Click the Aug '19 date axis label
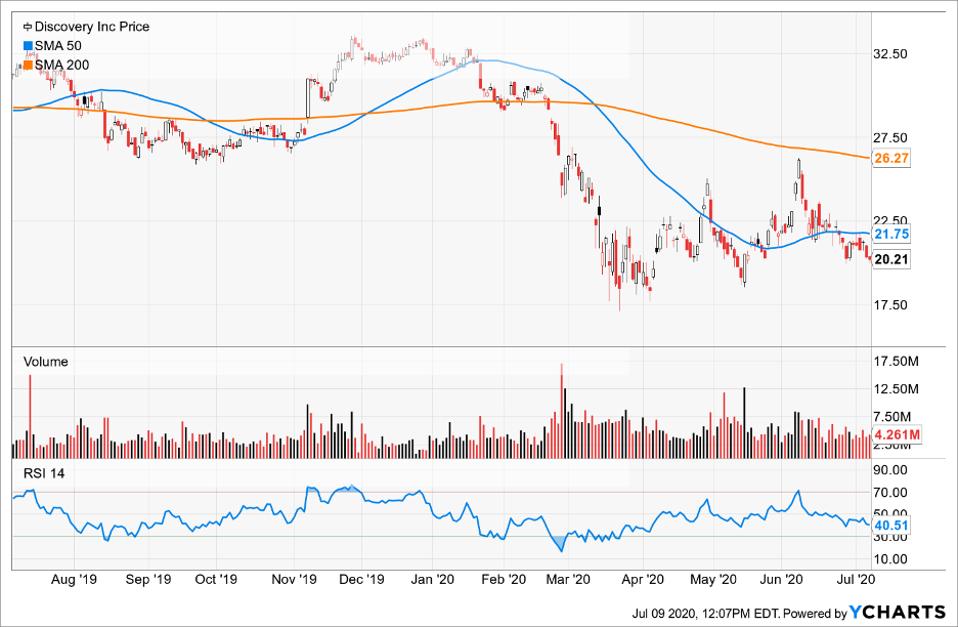Image resolution: width=958 pixels, height=627 pixels. coord(73,579)
